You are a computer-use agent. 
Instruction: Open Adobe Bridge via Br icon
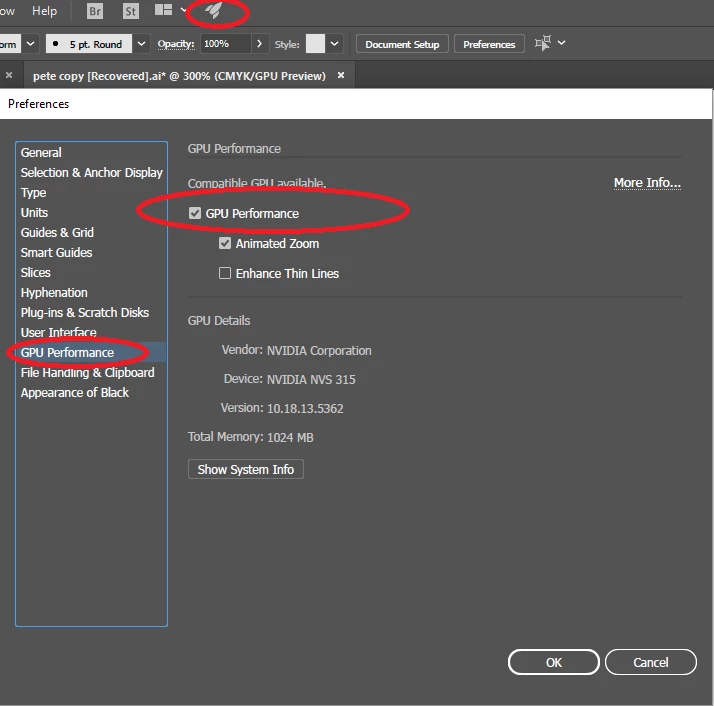point(95,10)
